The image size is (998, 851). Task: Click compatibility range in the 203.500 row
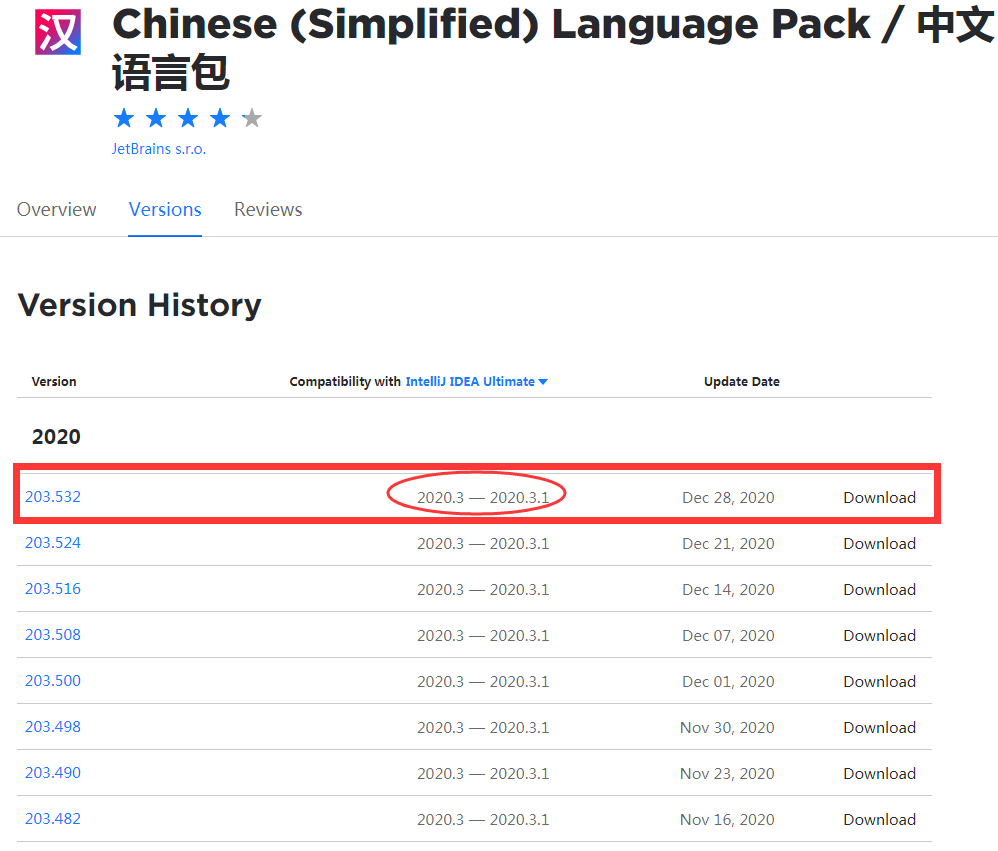(483, 682)
